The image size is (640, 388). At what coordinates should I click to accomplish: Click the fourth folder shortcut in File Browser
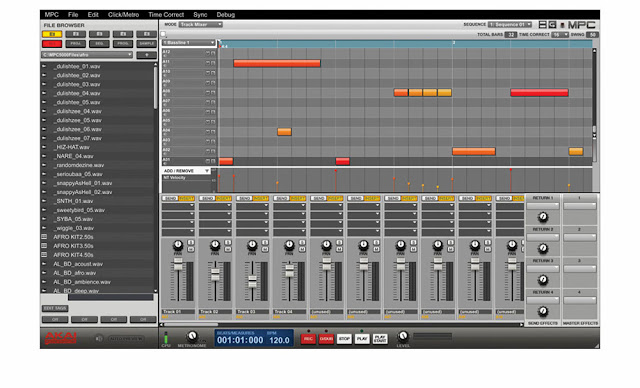tap(123, 34)
